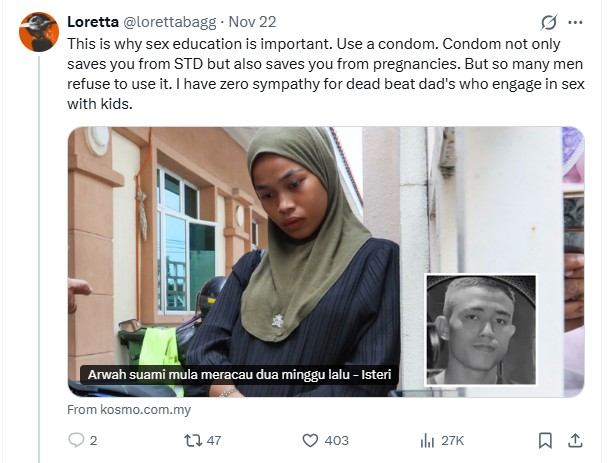This screenshot has width=607, height=463.
Task: Open the tweet by clicking its text
Action: [320, 74]
